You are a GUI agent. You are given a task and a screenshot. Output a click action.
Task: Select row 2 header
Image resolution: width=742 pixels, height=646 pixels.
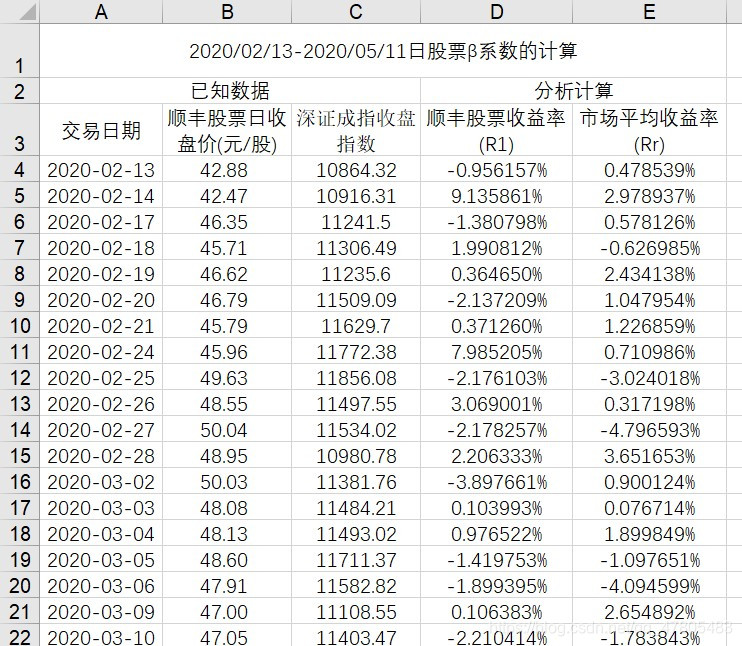(19, 90)
